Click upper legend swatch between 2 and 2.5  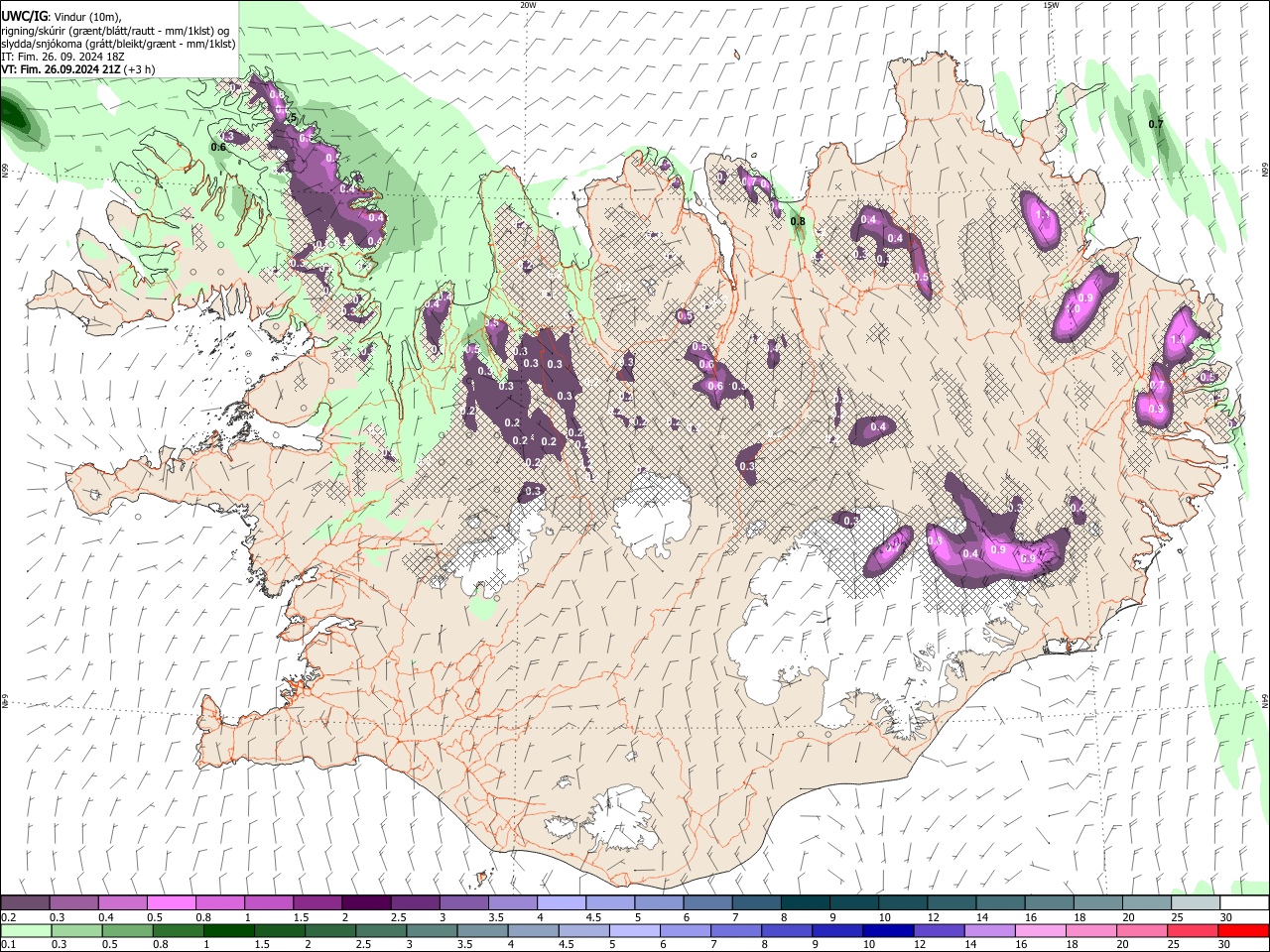pos(365,902)
